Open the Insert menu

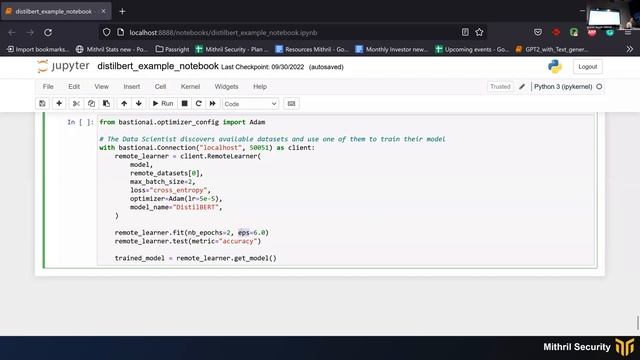point(132,87)
